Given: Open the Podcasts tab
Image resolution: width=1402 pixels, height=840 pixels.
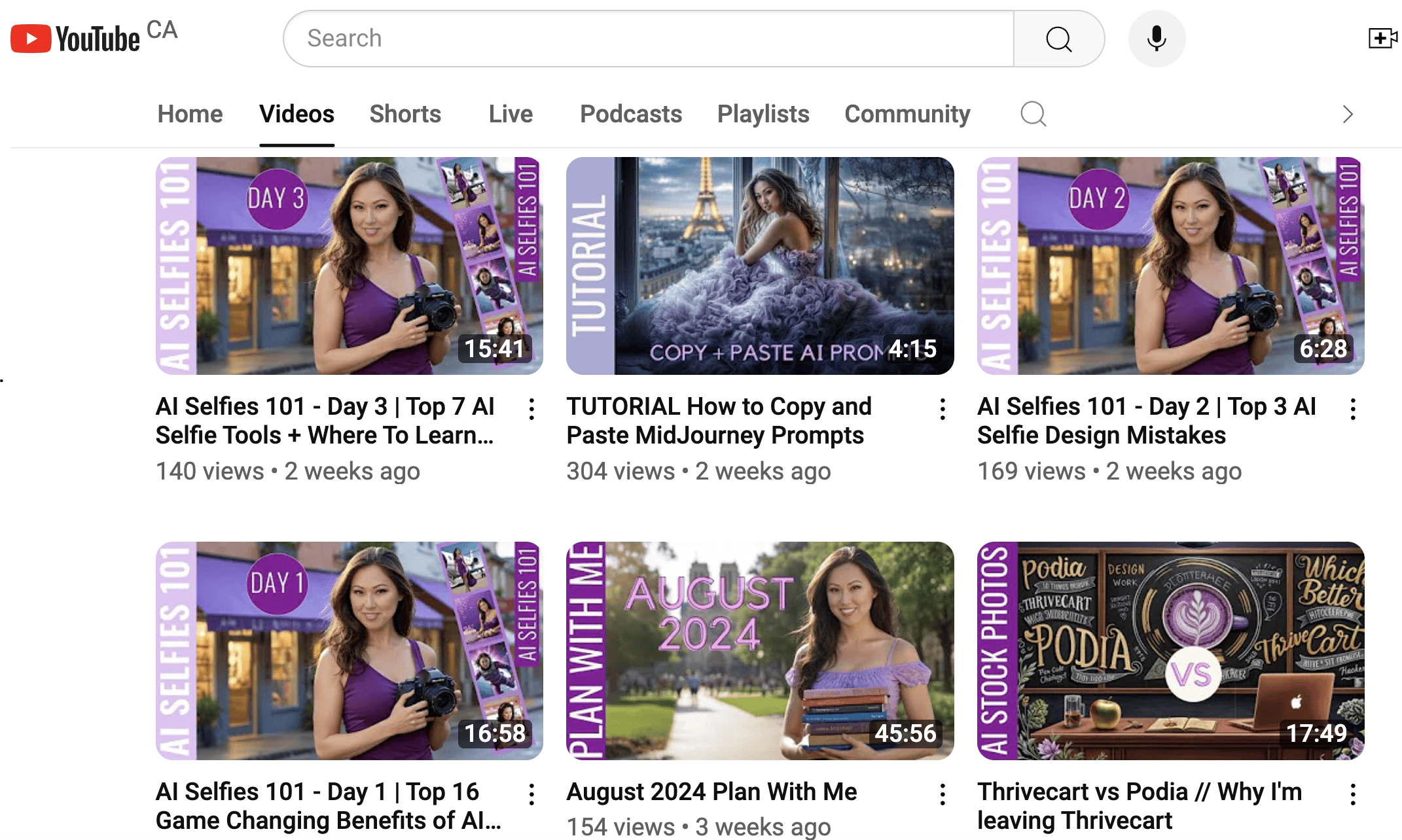Looking at the screenshot, I should (631, 114).
